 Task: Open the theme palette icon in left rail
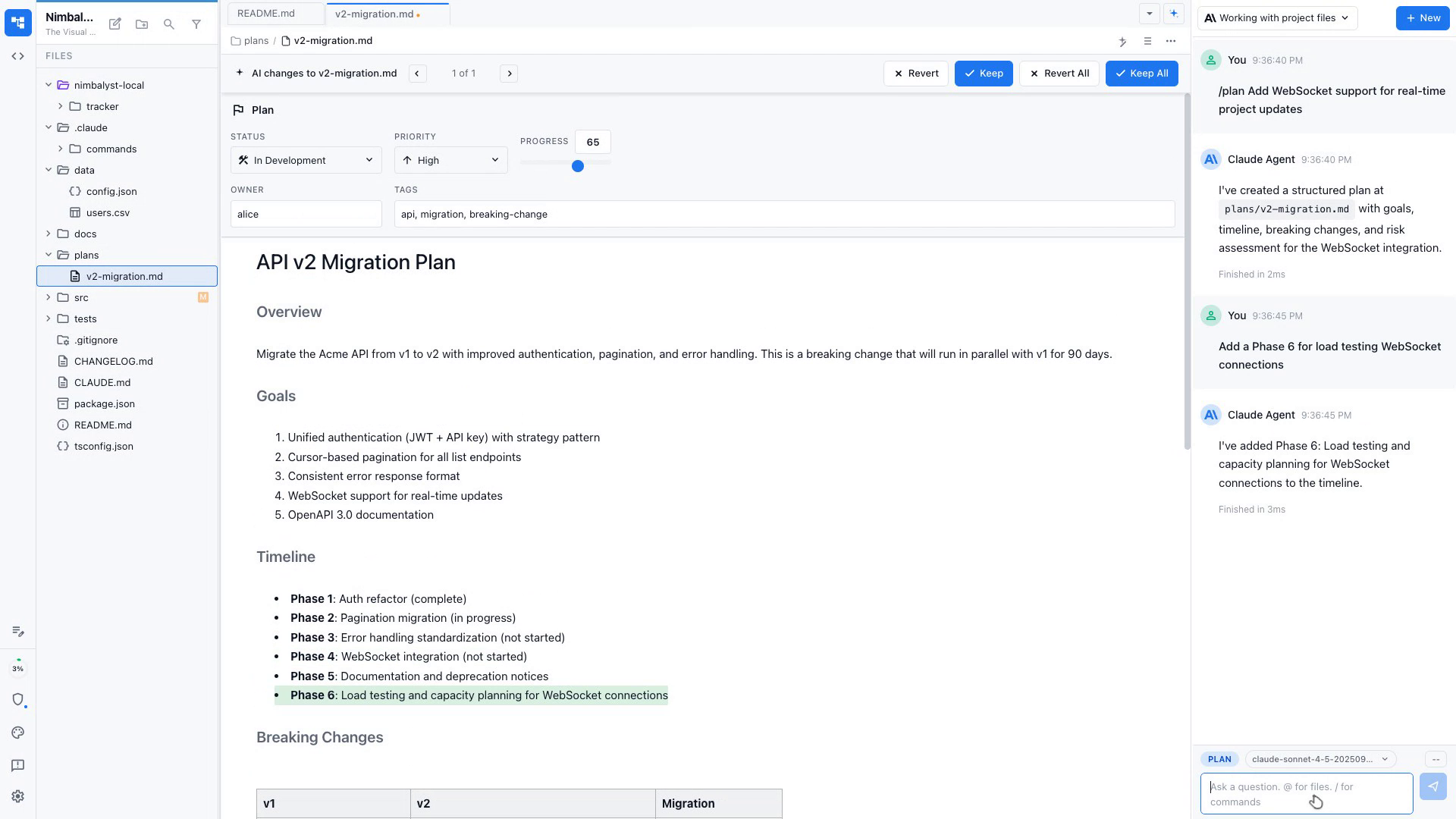[x=18, y=733]
